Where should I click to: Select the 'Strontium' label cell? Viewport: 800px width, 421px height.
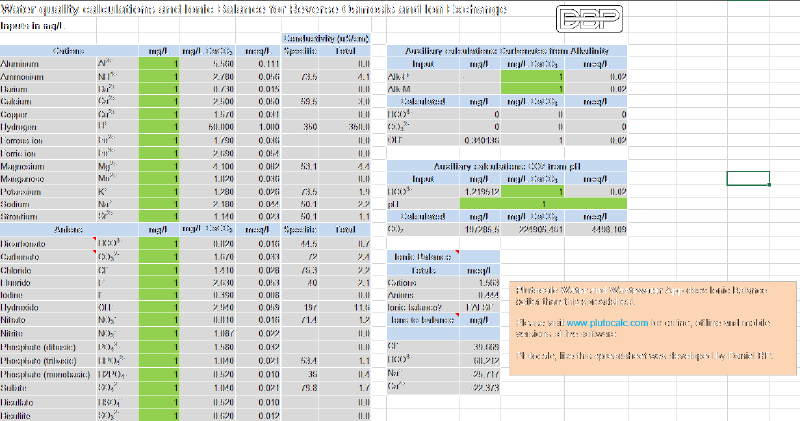click(x=48, y=216)
